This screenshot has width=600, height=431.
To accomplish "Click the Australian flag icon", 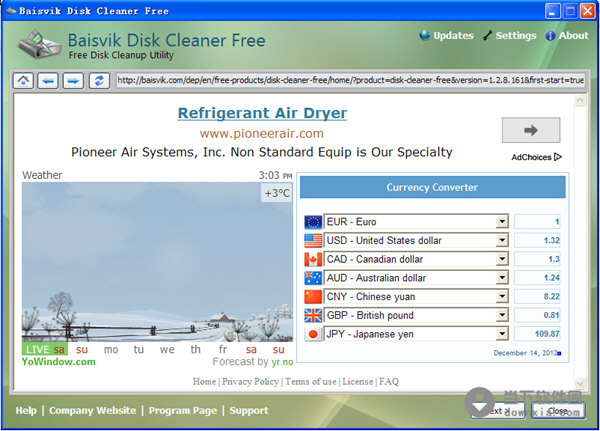I will [313, 278].
